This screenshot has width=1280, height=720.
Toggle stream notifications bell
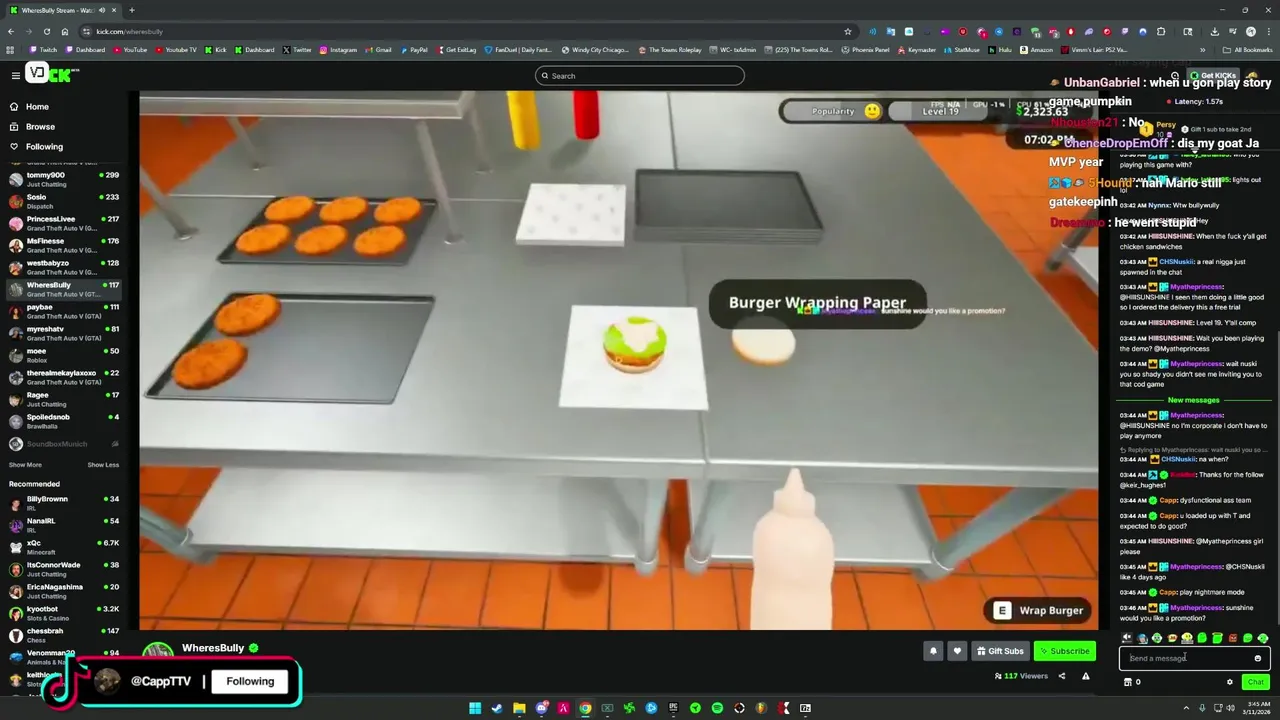click(933, 651)
